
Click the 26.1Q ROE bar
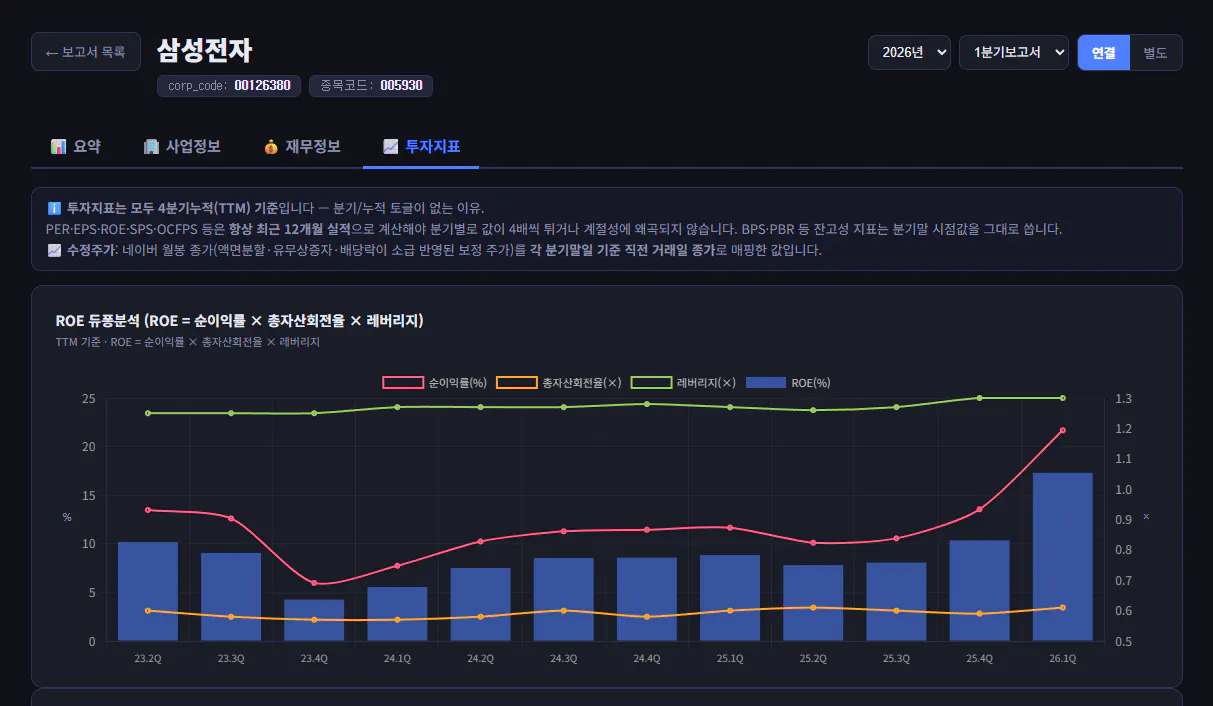click(x=1062, y=557)
